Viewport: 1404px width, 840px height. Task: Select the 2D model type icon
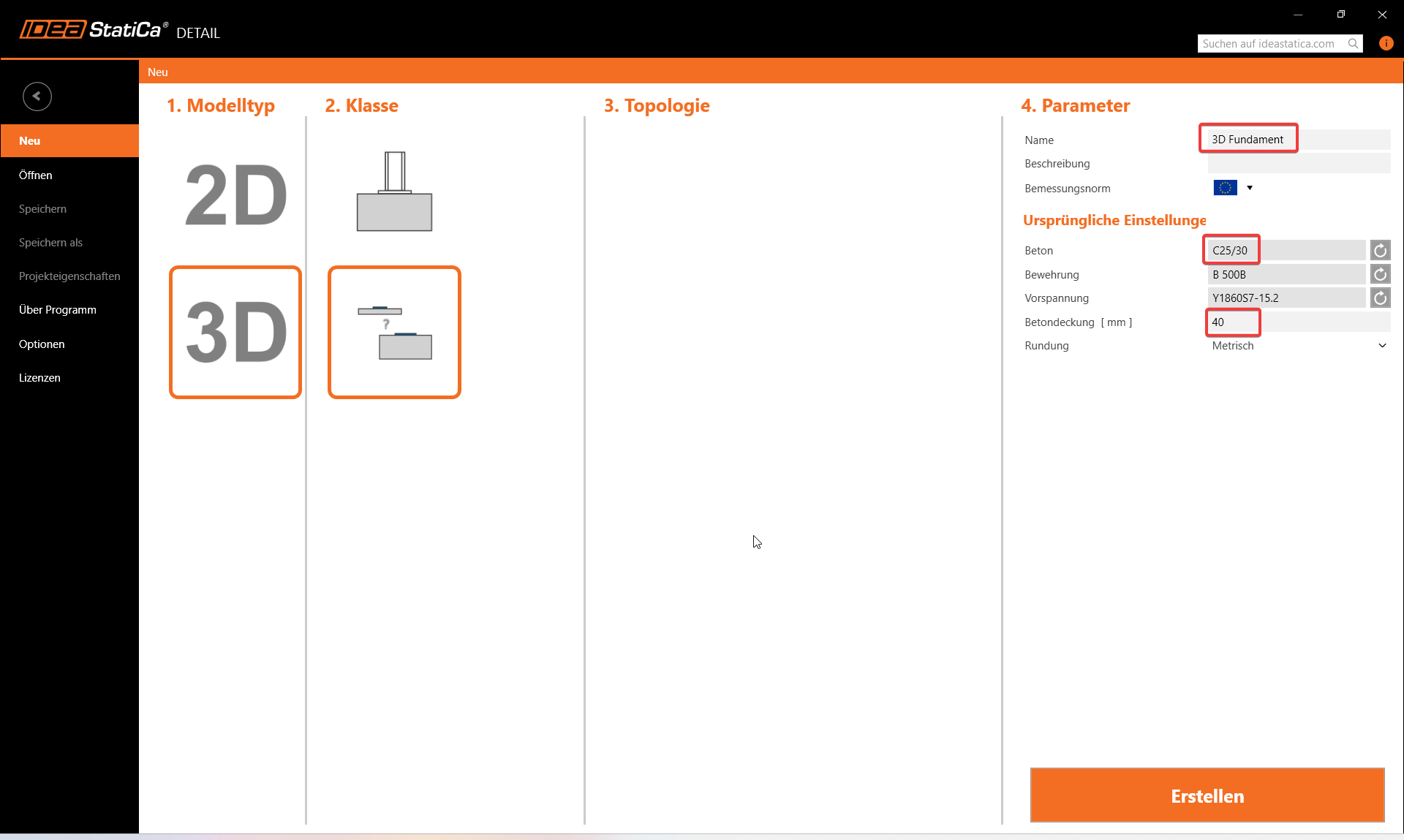235,194
